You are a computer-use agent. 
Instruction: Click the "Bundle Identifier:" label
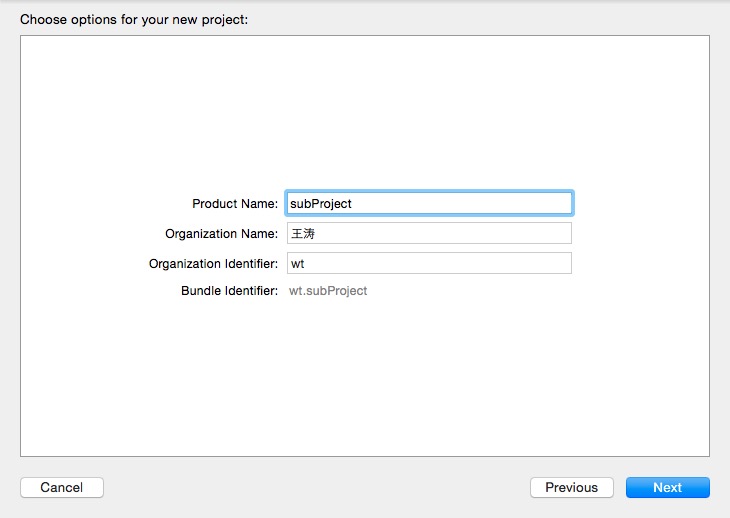[229, 291]
